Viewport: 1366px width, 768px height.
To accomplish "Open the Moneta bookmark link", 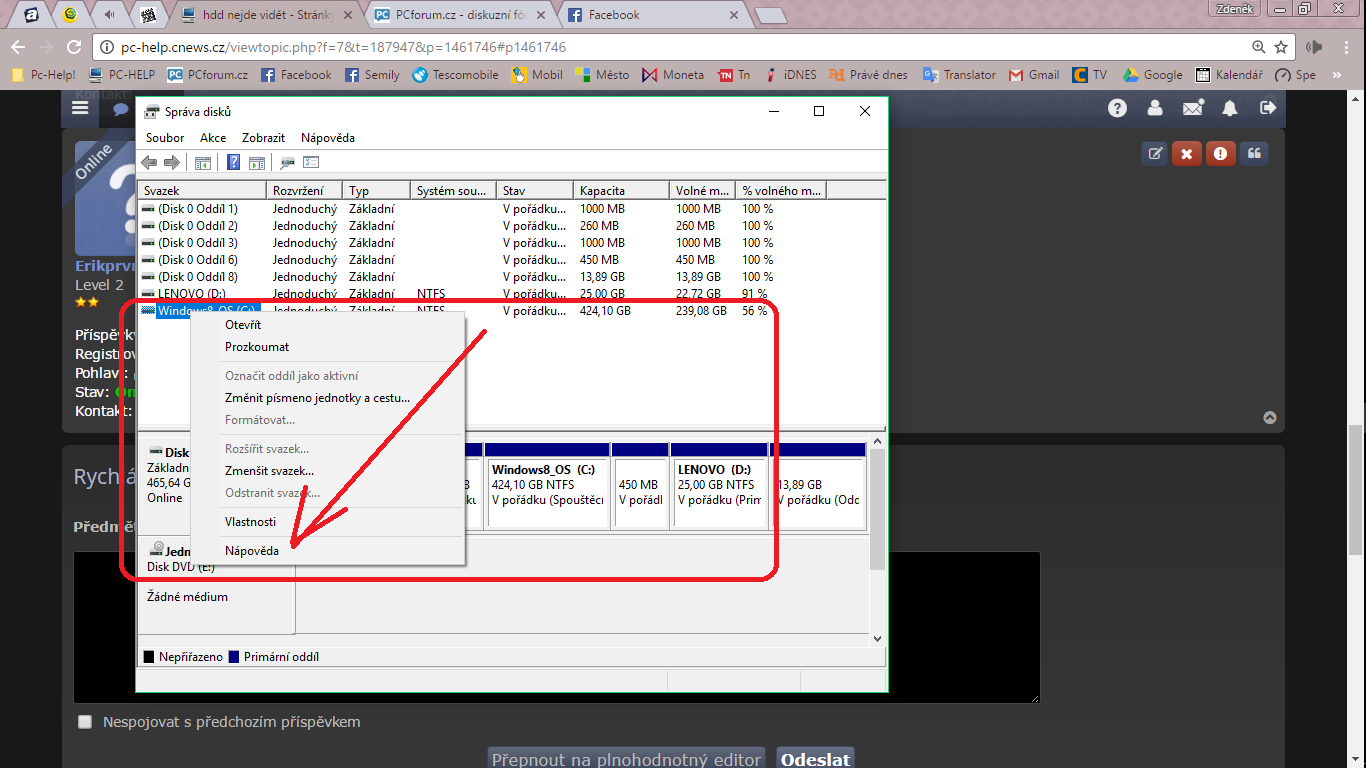I will pos(673,75).
